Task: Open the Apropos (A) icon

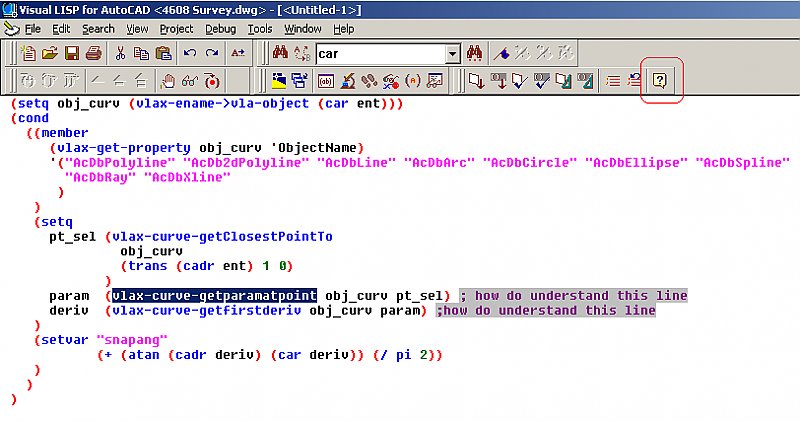Action: [413, 81]
